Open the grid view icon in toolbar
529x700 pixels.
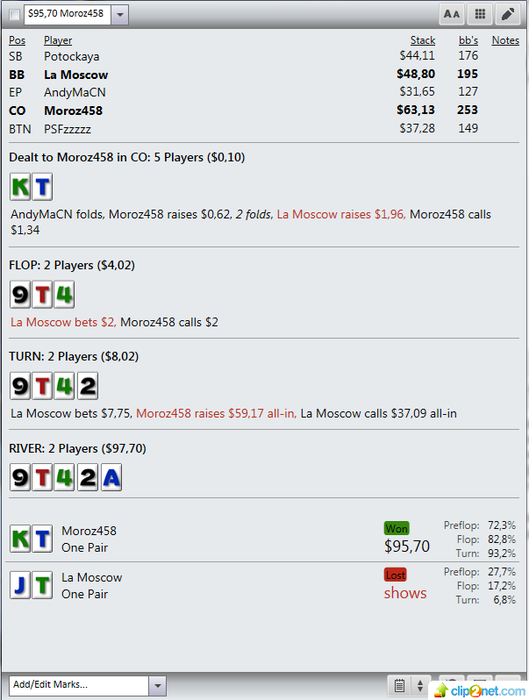(x=479, y=14)
